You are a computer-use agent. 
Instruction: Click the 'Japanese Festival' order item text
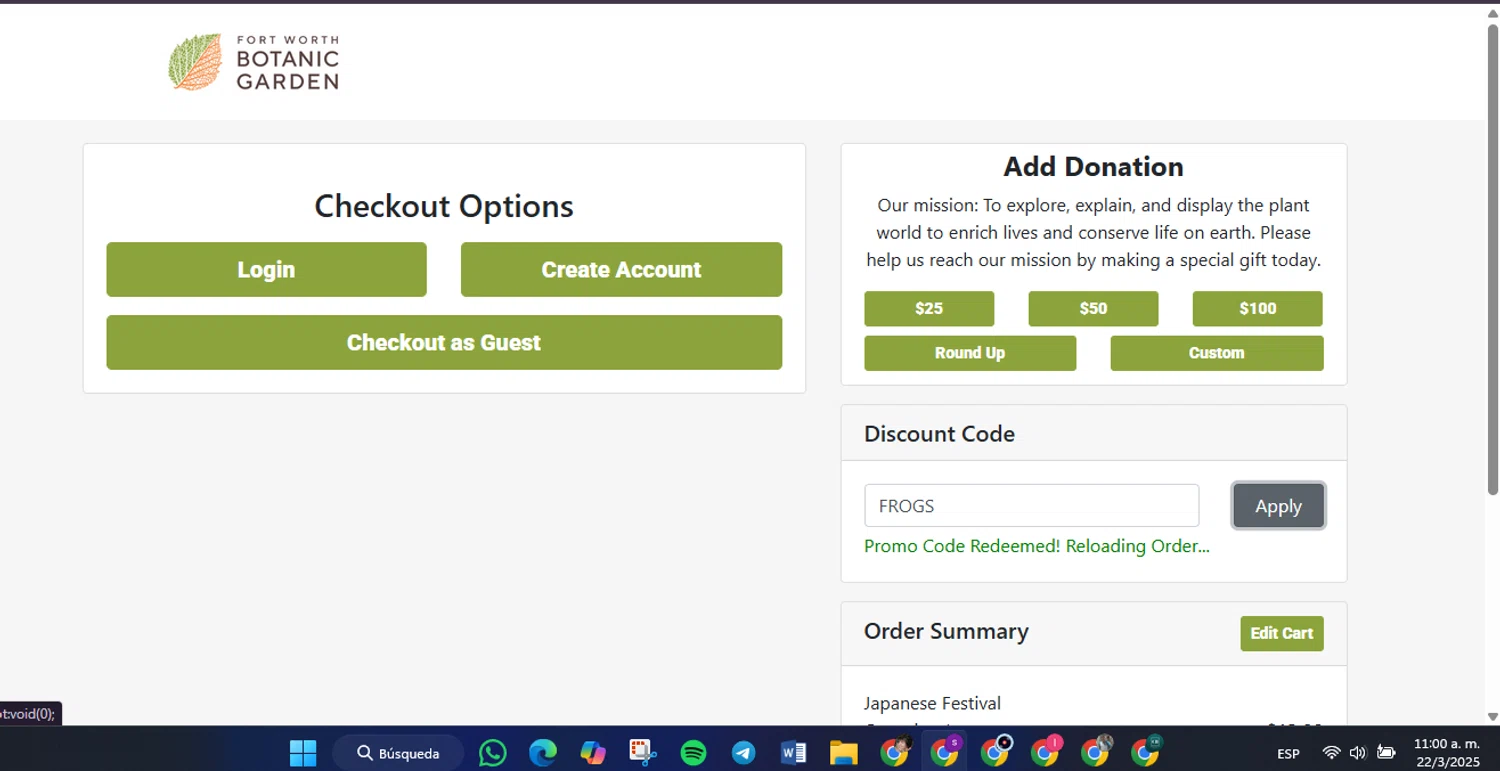pos(932,703)
